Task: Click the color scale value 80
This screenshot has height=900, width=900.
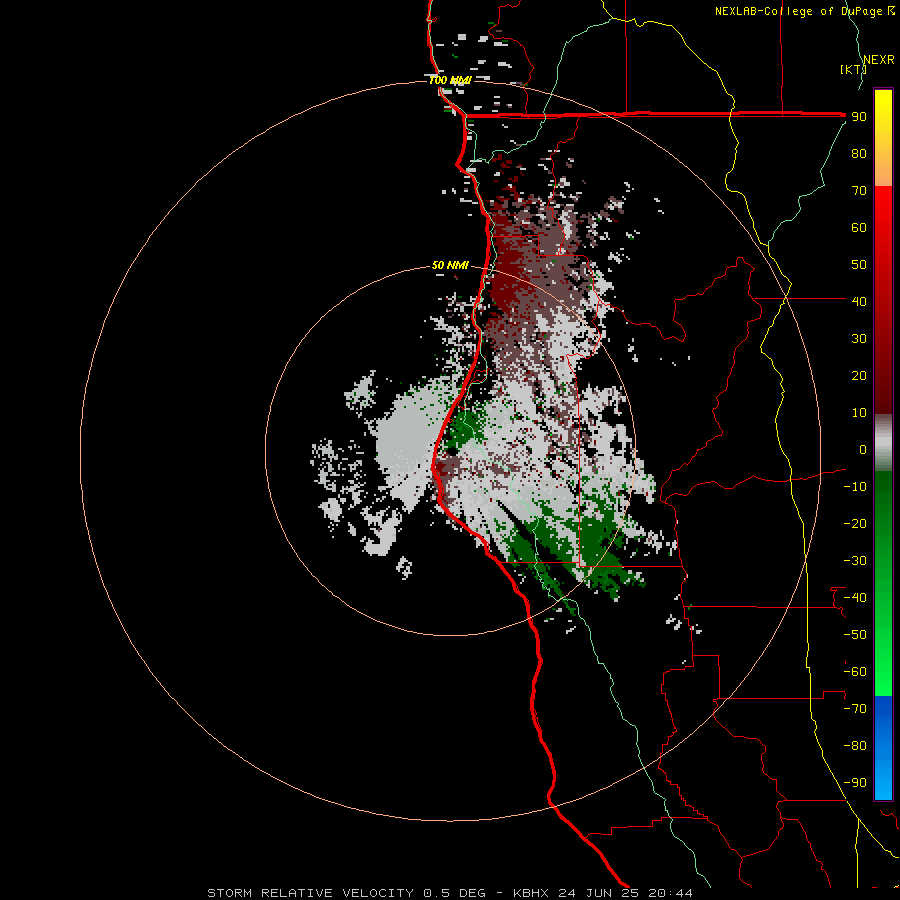Action: pos(859,153)
